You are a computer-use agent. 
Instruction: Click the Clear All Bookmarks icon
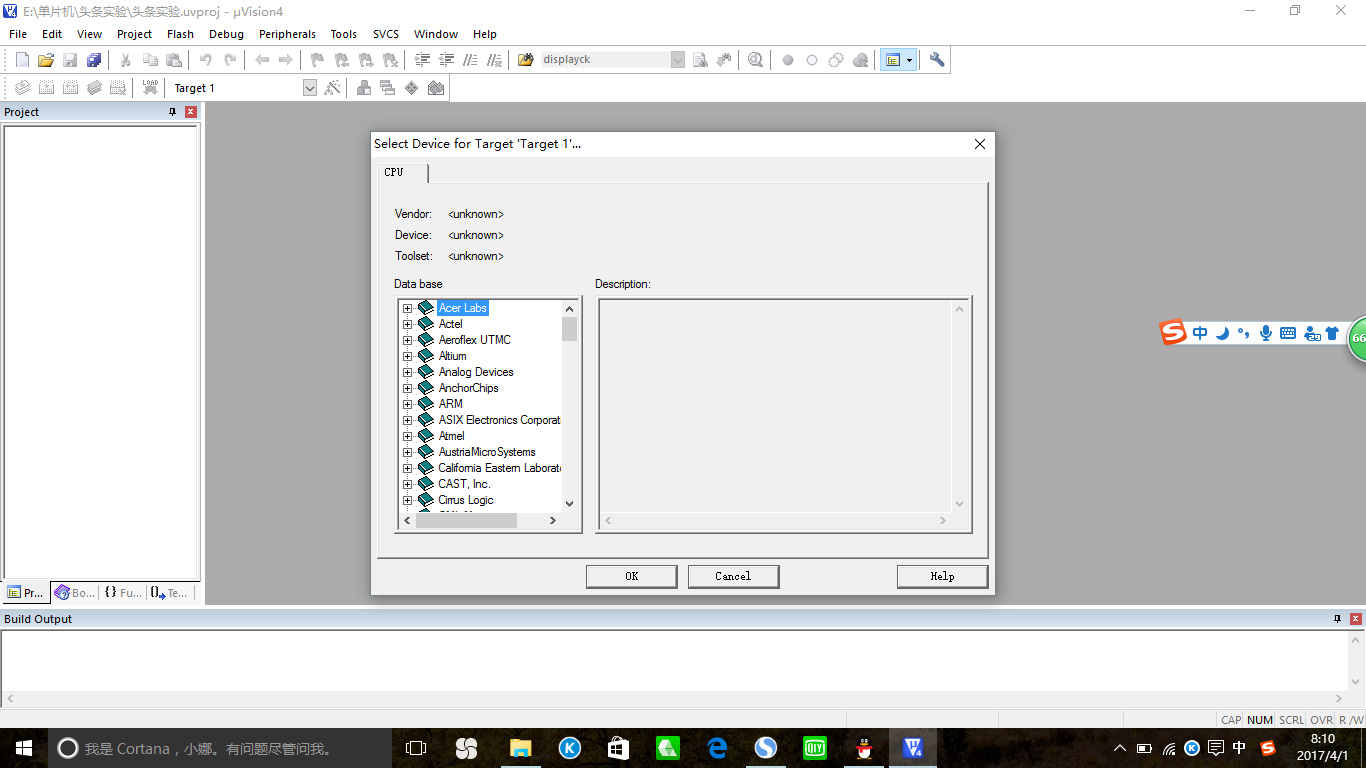pyautogui.click(x=390, y=60)
